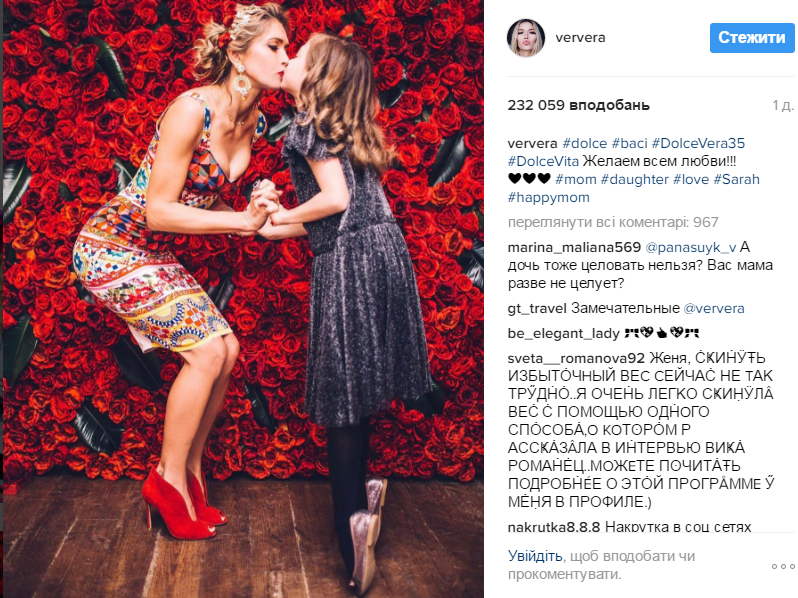Viewport: 798px width, 598px height.
Task: Expand all 967 comments
Action: click(613, 222)
